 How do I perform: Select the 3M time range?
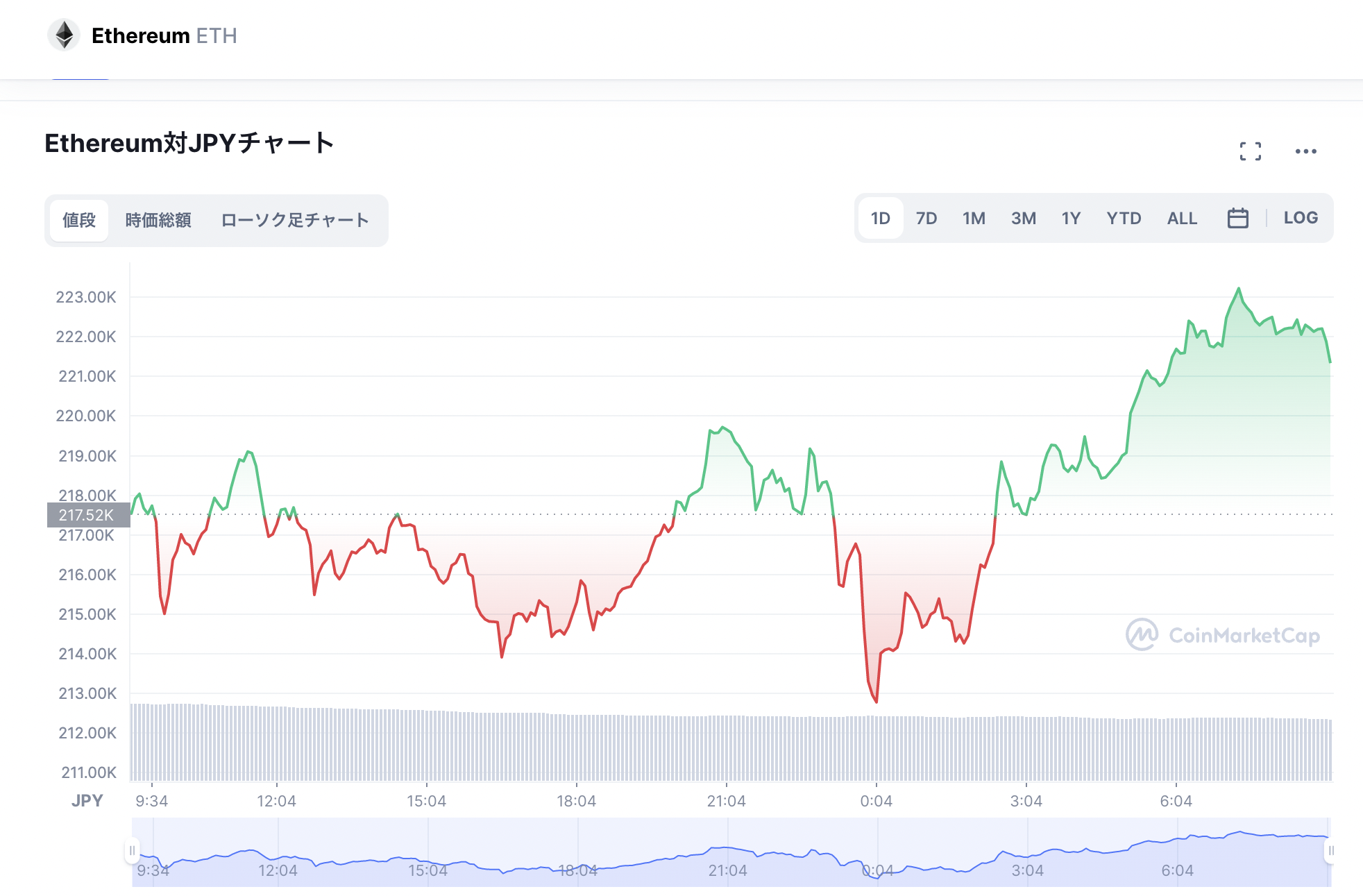(1024, 218)
